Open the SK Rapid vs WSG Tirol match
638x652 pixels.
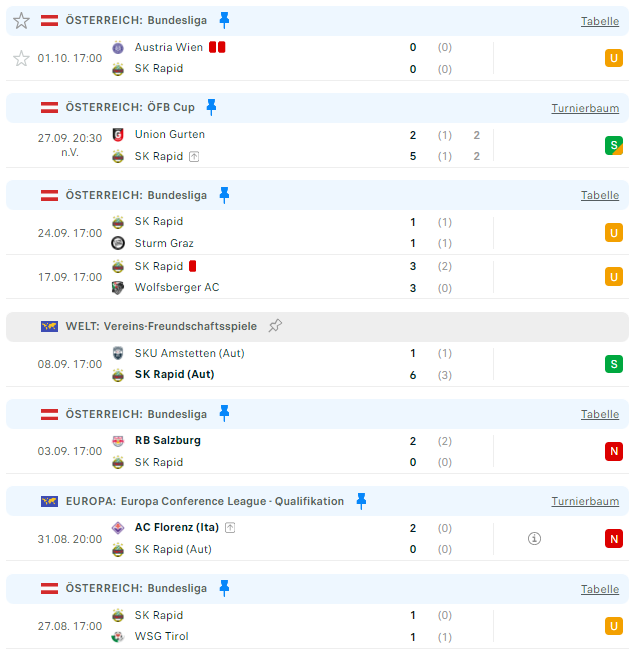pyautogui.click(x=317, y=626)
